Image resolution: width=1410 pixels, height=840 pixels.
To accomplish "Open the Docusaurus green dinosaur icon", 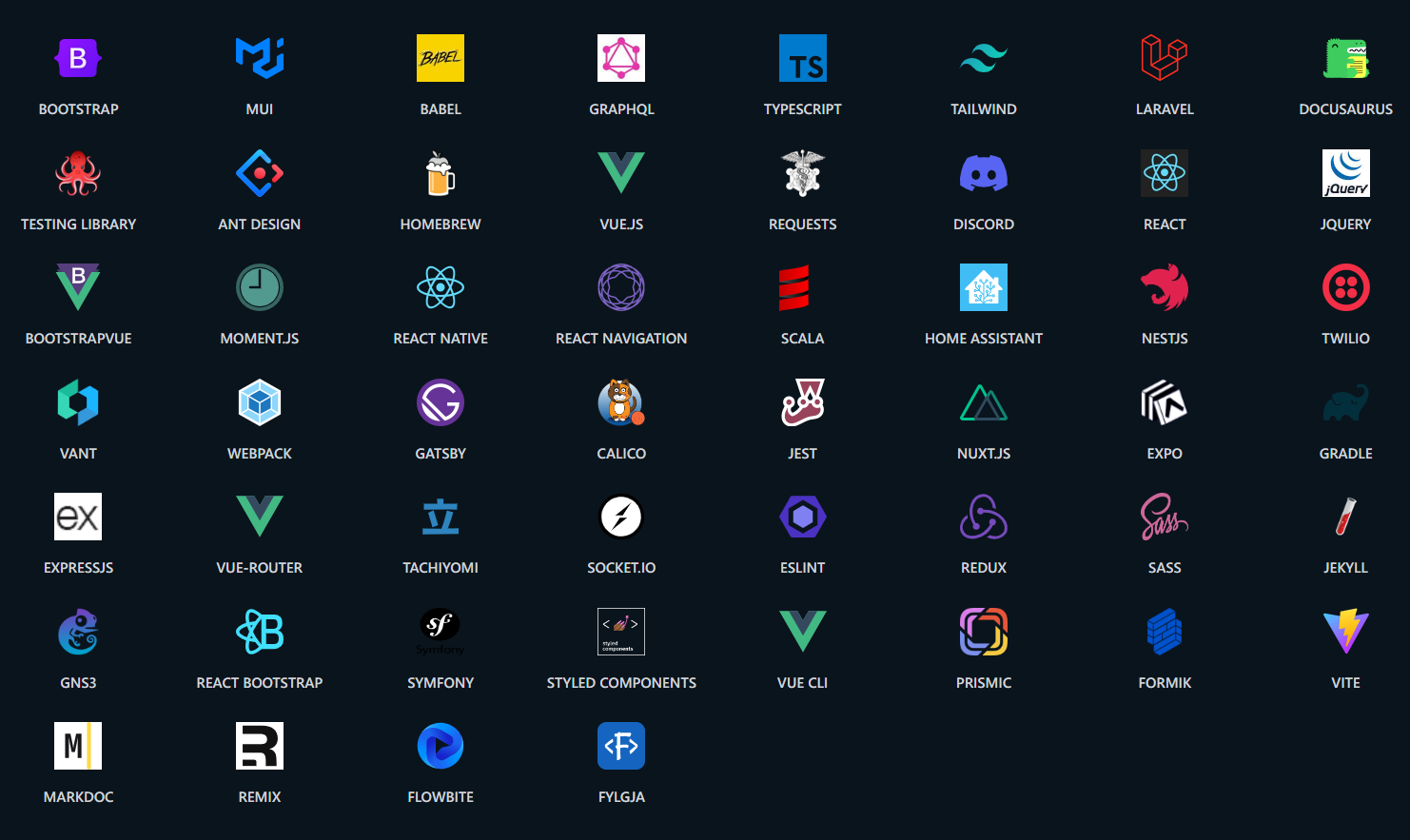I will tap(1345, 58).
